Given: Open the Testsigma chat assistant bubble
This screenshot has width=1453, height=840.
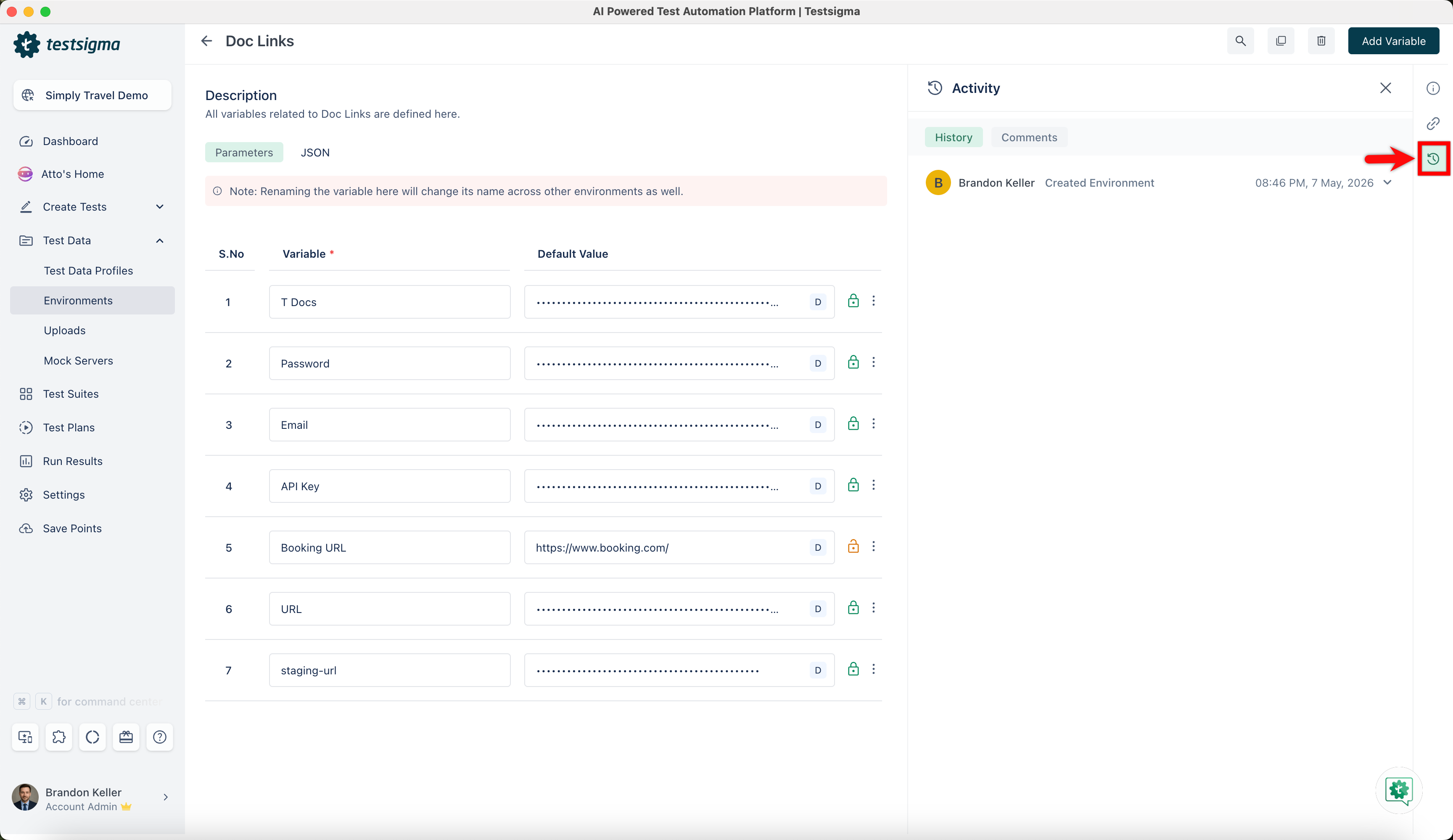Looking at the screenshot, I should tap(1399, 790).
